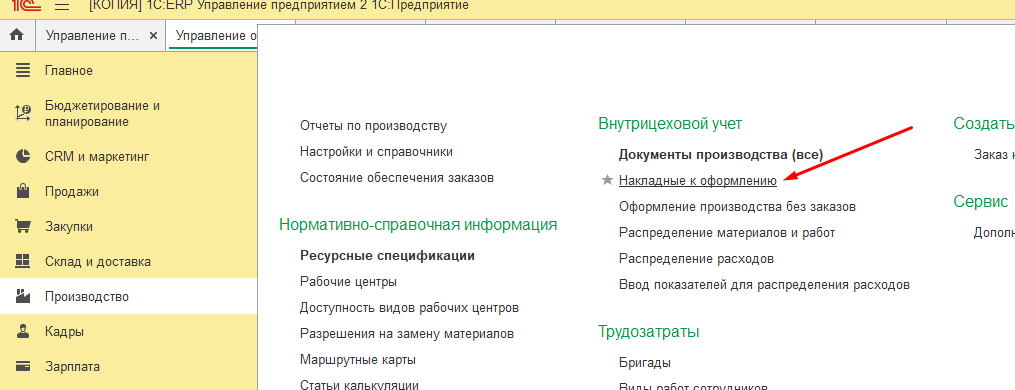The height and width of the screenshot is (390, 1015).
Task: Click the Главное section icon
Action: 23,71
